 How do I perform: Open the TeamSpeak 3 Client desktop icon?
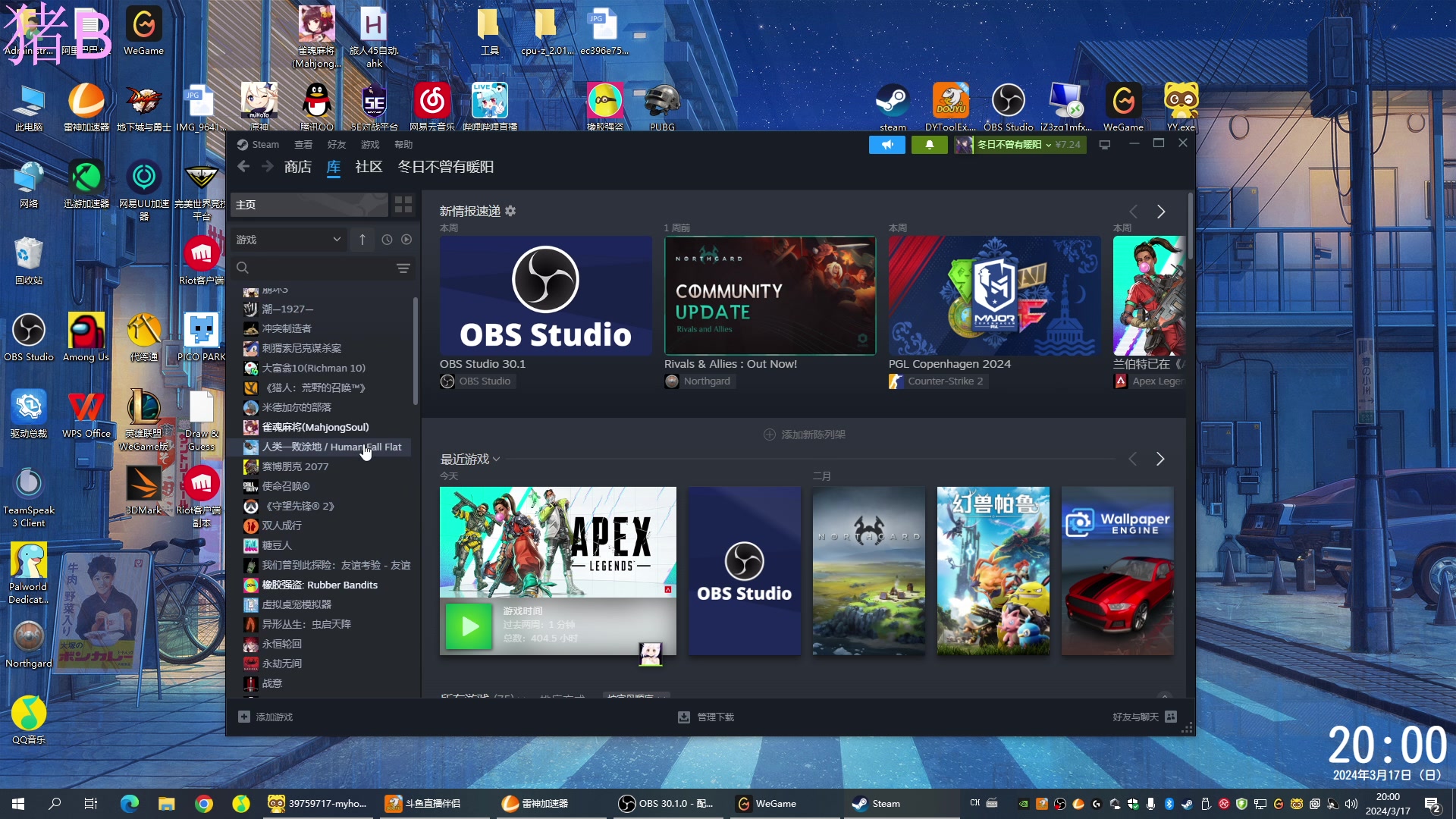[x=29, y=496]
